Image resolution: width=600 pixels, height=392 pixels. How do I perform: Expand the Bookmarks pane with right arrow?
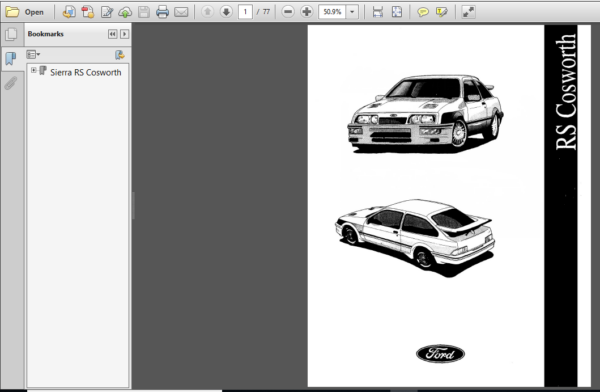click(x=124, y=34)
